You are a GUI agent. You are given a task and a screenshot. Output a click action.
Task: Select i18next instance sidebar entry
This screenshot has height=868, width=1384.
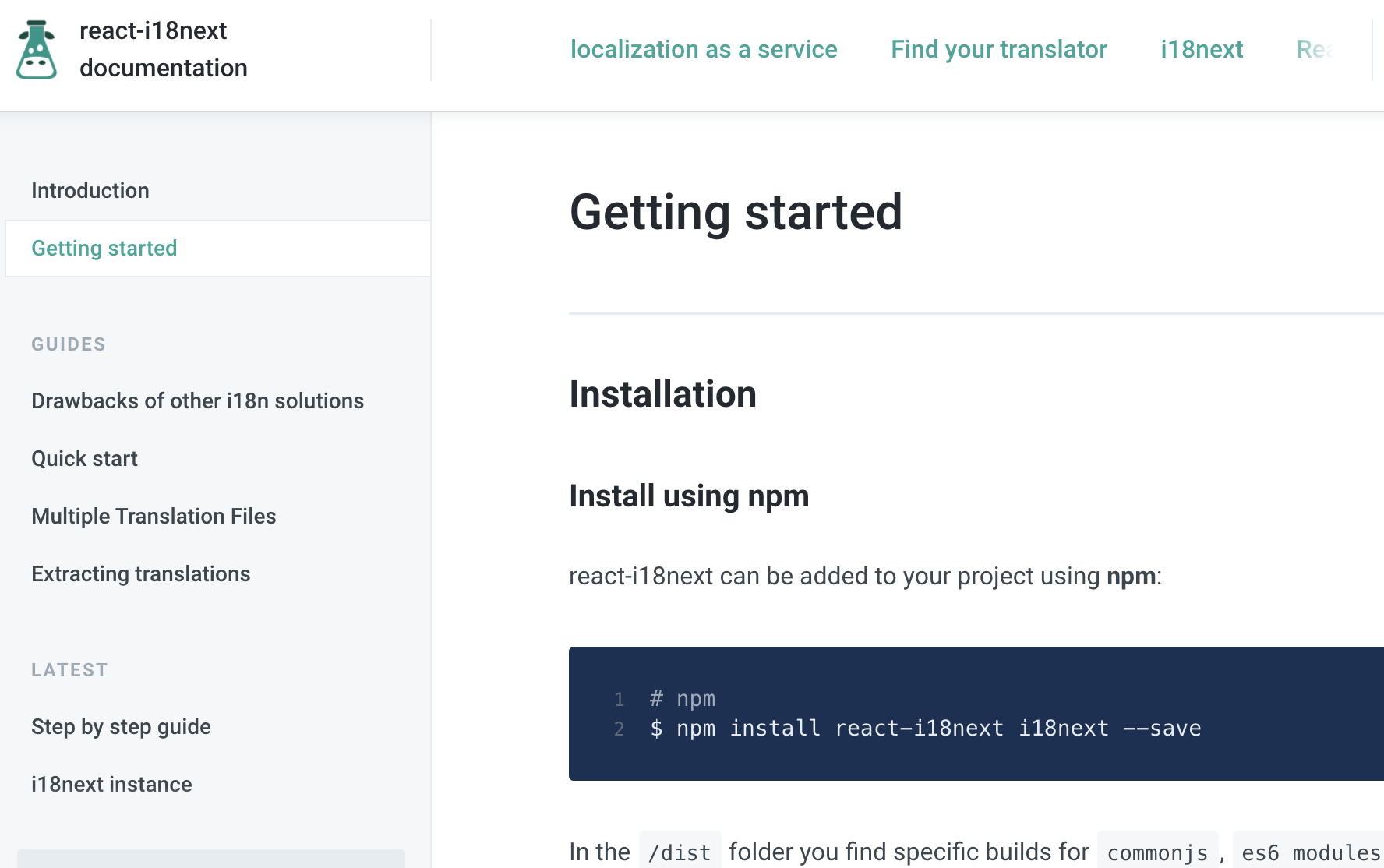[111, 784]
